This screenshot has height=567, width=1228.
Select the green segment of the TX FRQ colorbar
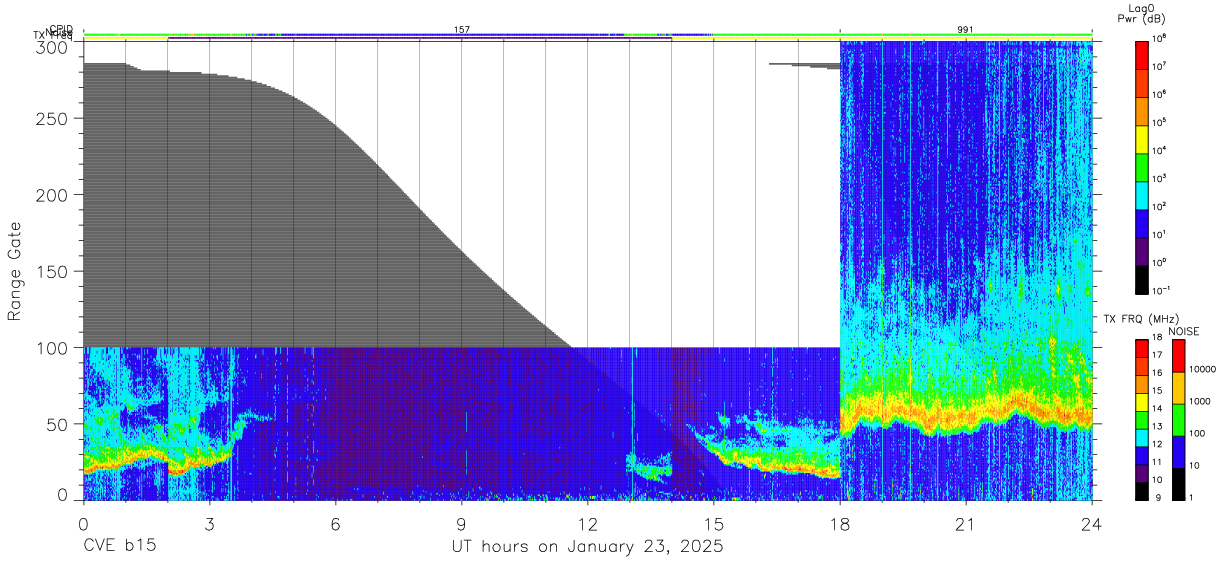[1142, 420]
